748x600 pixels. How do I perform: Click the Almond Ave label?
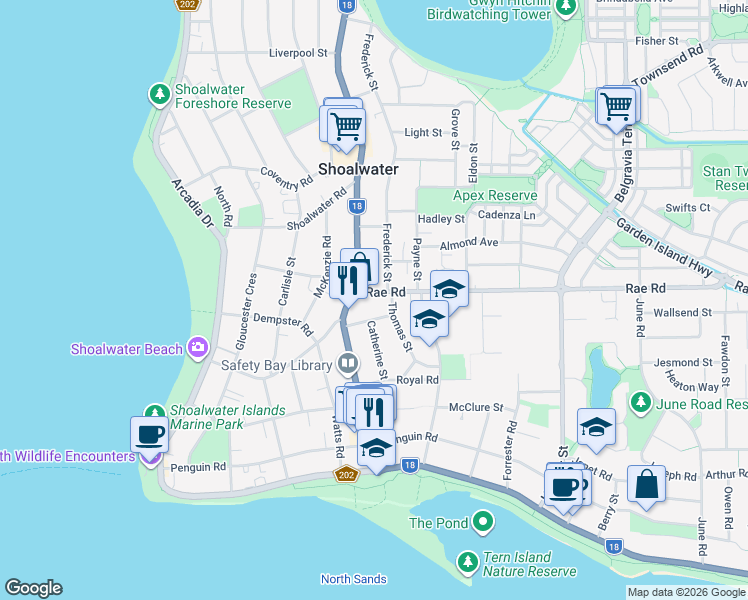click(469, 244)
